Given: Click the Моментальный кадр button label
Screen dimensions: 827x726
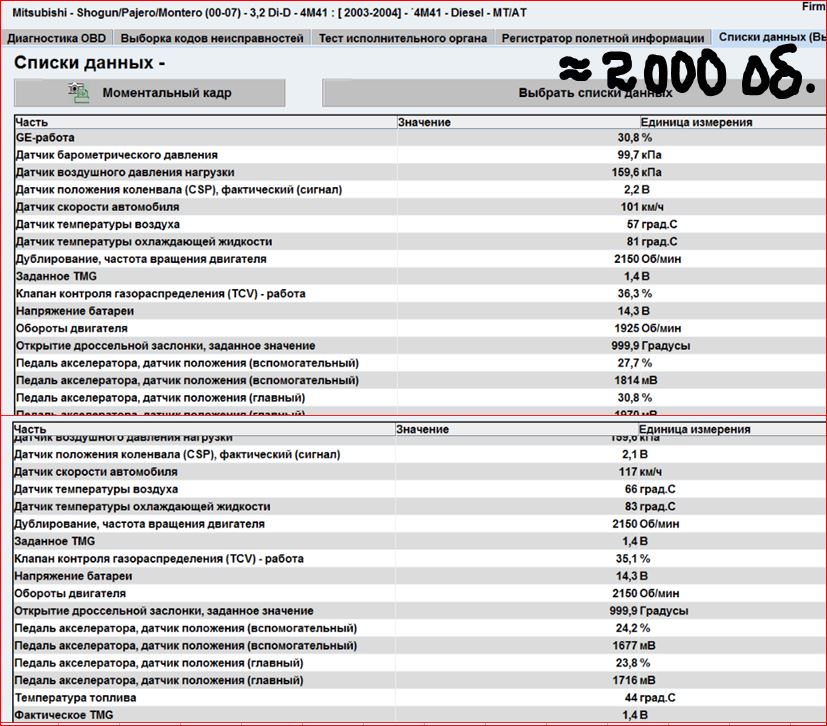Looking at the screenshot, I should (x=166, y=93).
